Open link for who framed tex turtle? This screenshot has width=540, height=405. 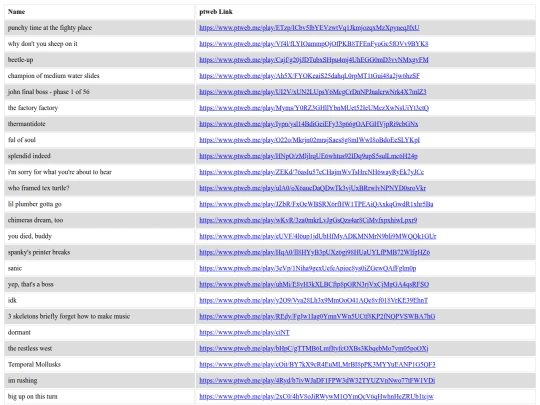click(312, 188)
